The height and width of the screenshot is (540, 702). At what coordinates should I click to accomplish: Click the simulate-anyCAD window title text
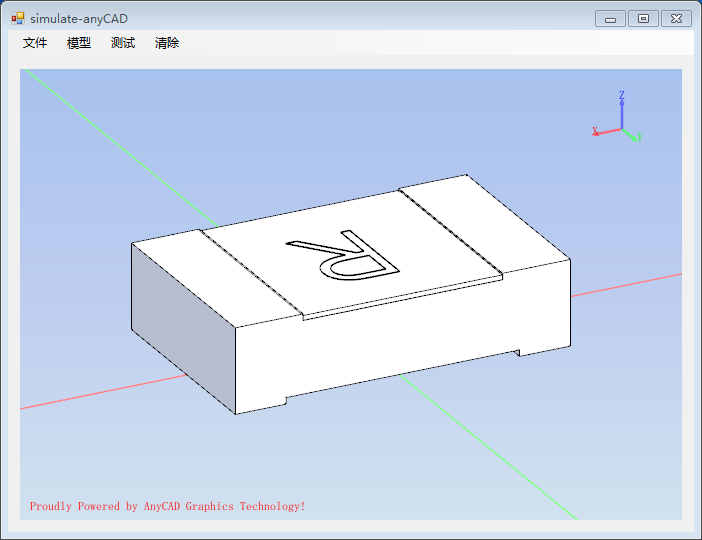(79, 18)
